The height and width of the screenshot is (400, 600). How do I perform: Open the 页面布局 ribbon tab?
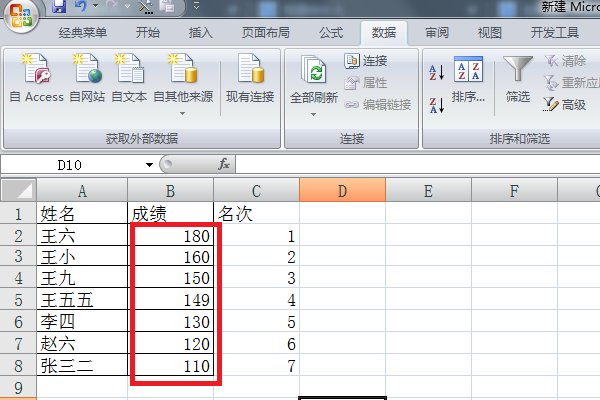click(266, 33)
